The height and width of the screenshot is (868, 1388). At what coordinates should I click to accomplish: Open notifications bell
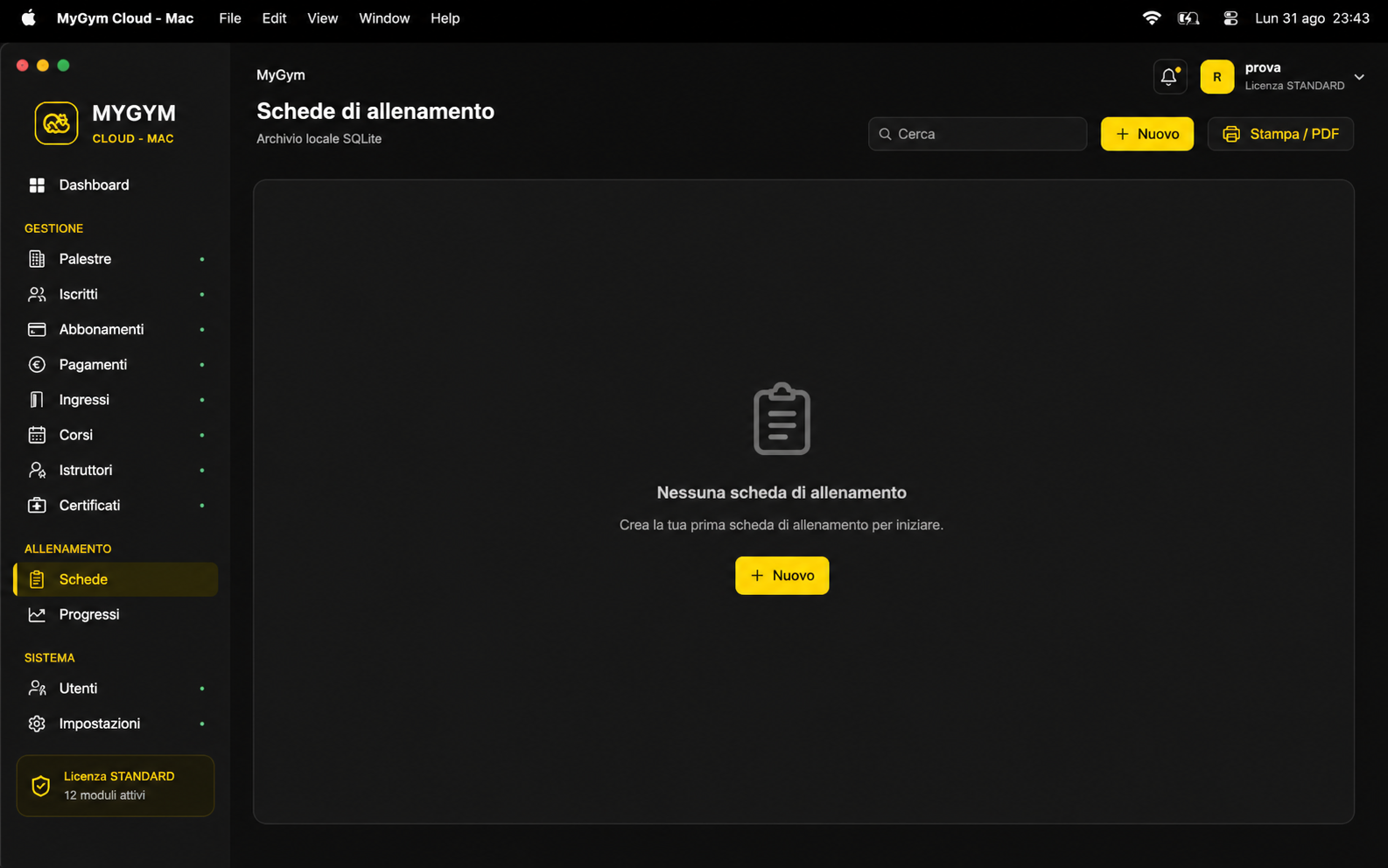point(1169,77)
